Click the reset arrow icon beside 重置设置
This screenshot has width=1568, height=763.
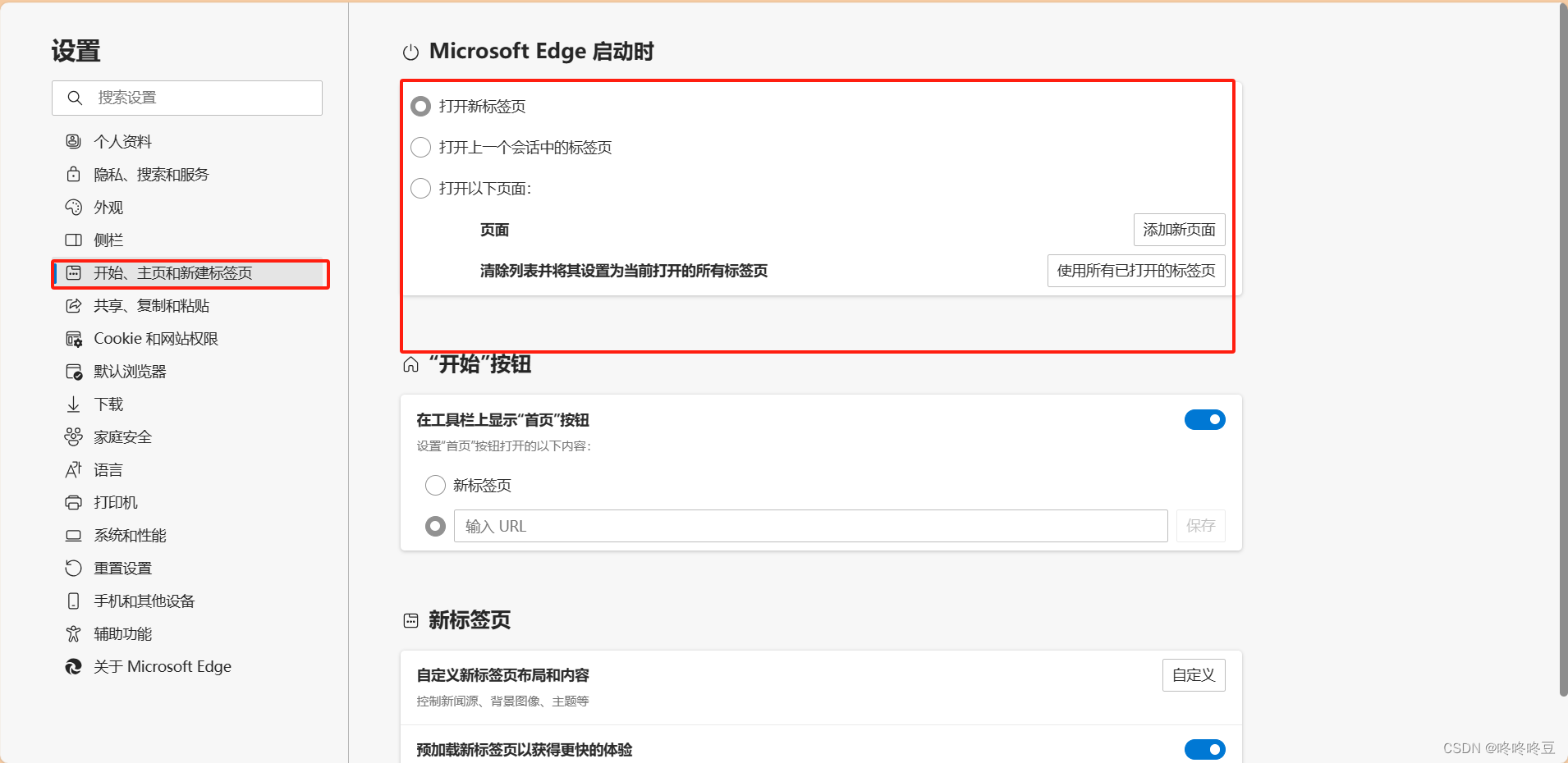click(x=73, y=568)
